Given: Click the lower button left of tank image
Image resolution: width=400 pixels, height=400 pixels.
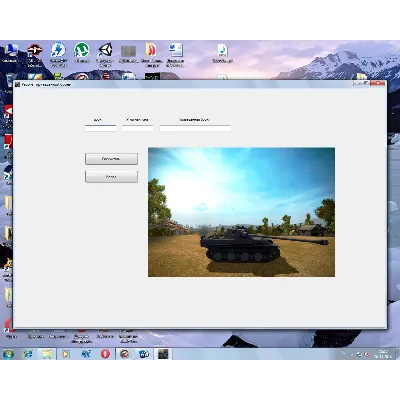Looking at the screenshot, I should 111,177.
